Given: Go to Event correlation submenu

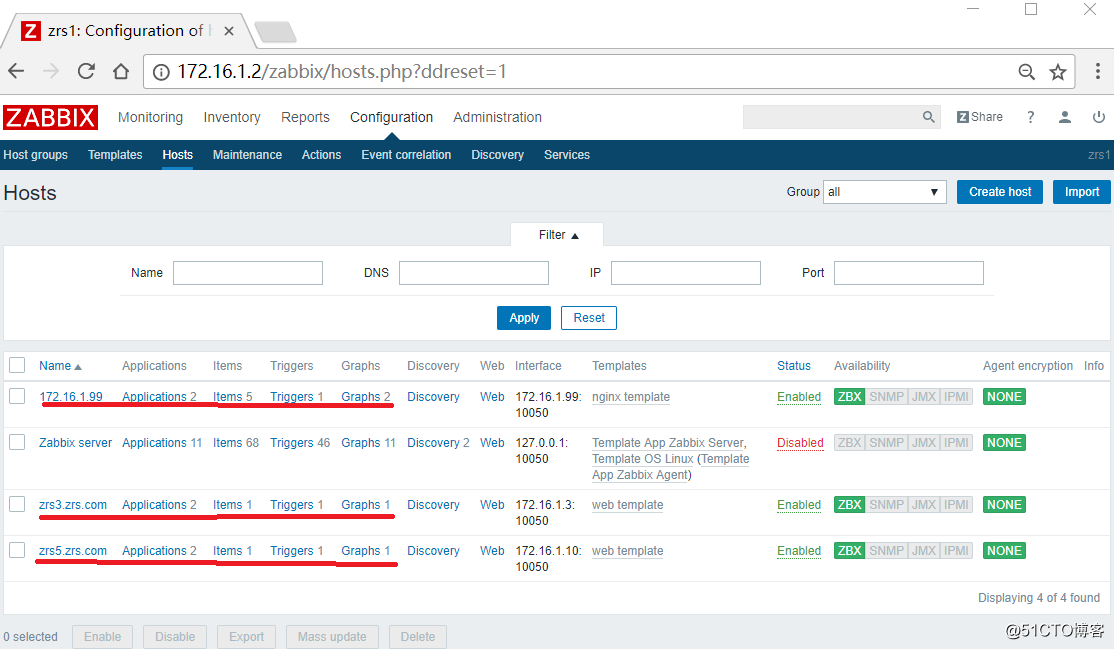Looking at the screenshot, I should click(x=406, y=155).
